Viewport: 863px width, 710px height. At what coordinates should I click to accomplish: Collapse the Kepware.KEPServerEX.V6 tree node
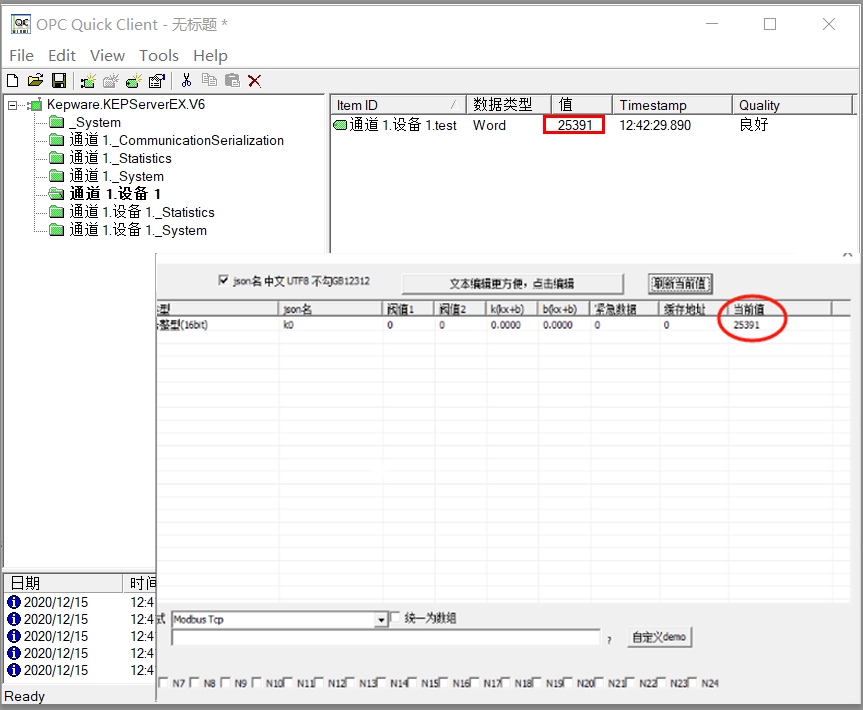(12, 105)
